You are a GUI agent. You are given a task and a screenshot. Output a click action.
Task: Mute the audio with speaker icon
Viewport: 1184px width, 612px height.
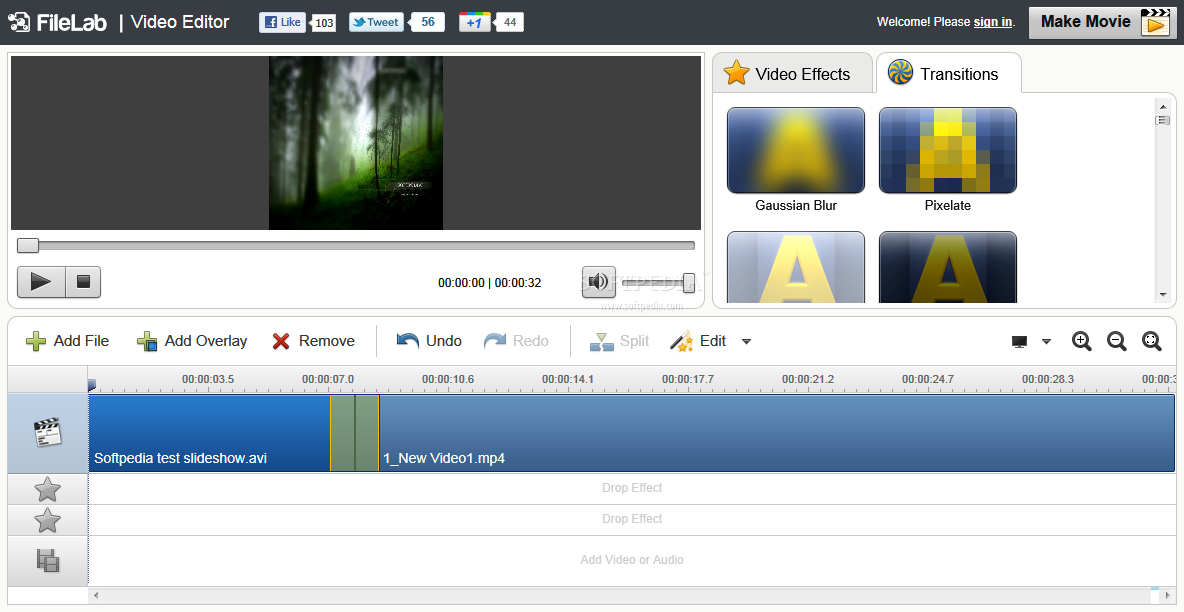pyautogui.click(x=599, y=282)
